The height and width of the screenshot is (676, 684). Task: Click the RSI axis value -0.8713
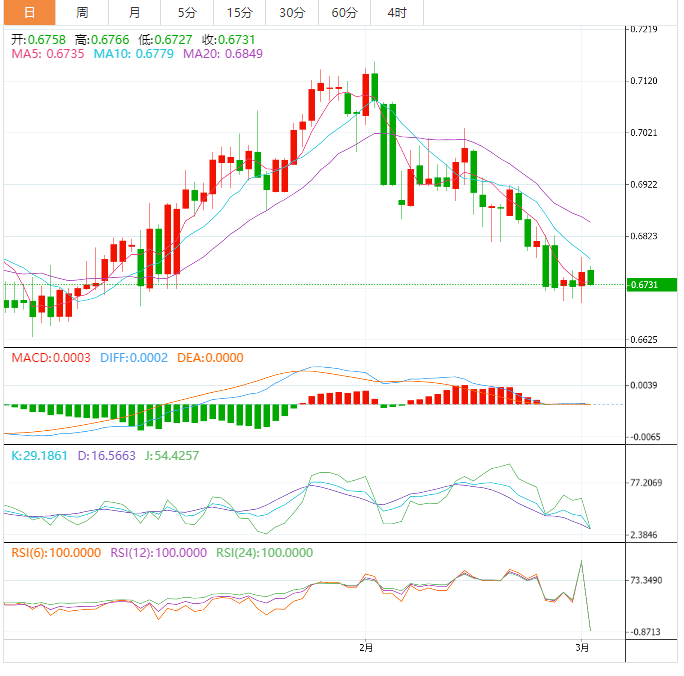645,632
